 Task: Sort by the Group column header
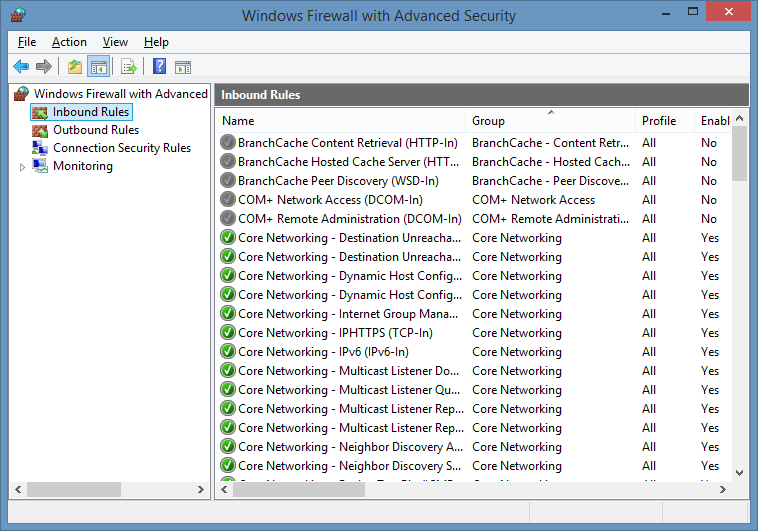click(x=551, y=120)
